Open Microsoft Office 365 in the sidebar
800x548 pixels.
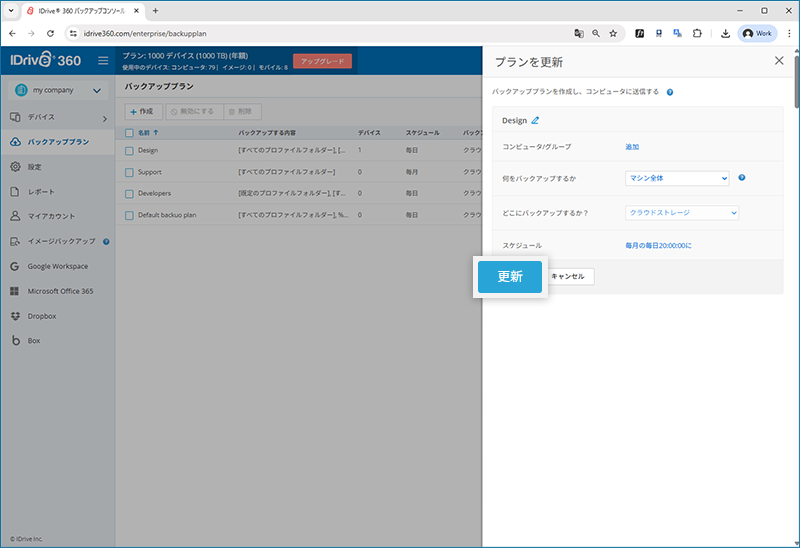(60, 291)
